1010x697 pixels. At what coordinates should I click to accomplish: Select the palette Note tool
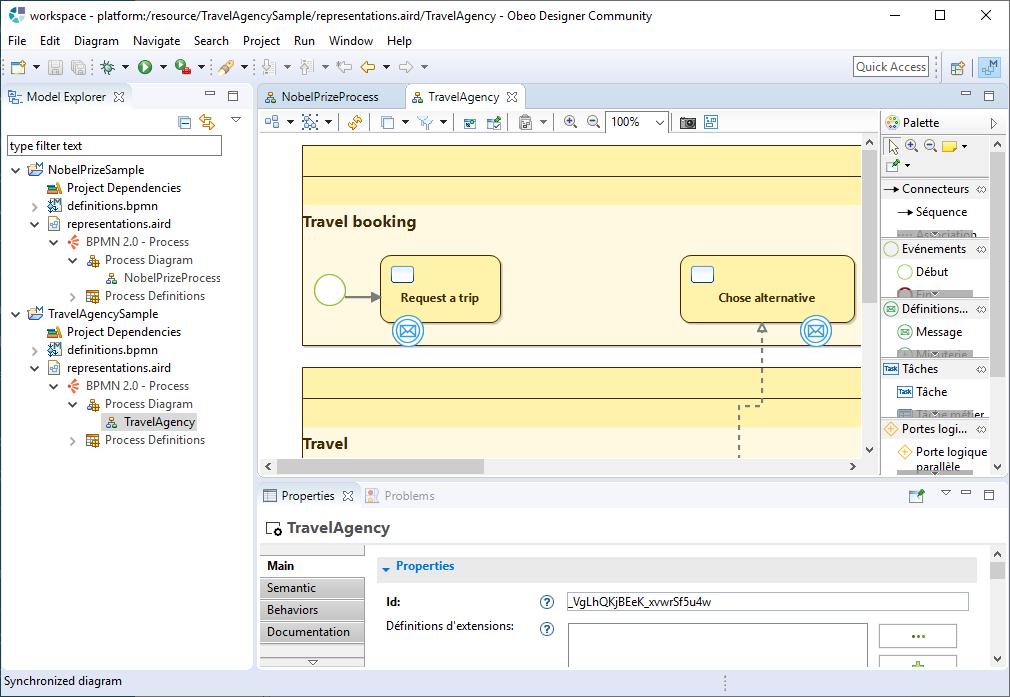tap(949, 147)
